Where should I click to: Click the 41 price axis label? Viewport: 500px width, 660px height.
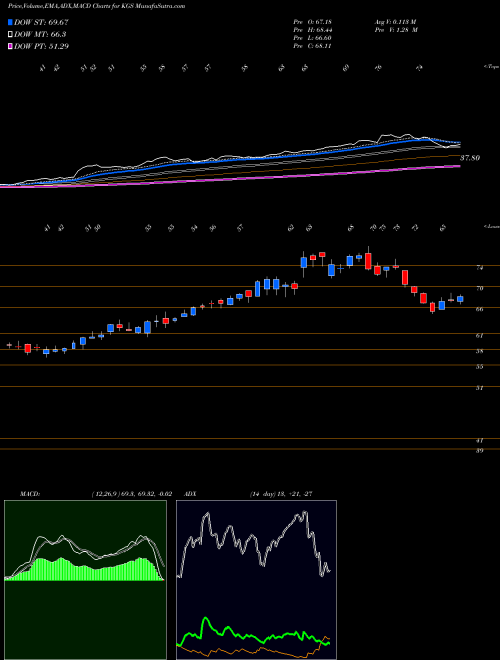(x=479, y=441)
